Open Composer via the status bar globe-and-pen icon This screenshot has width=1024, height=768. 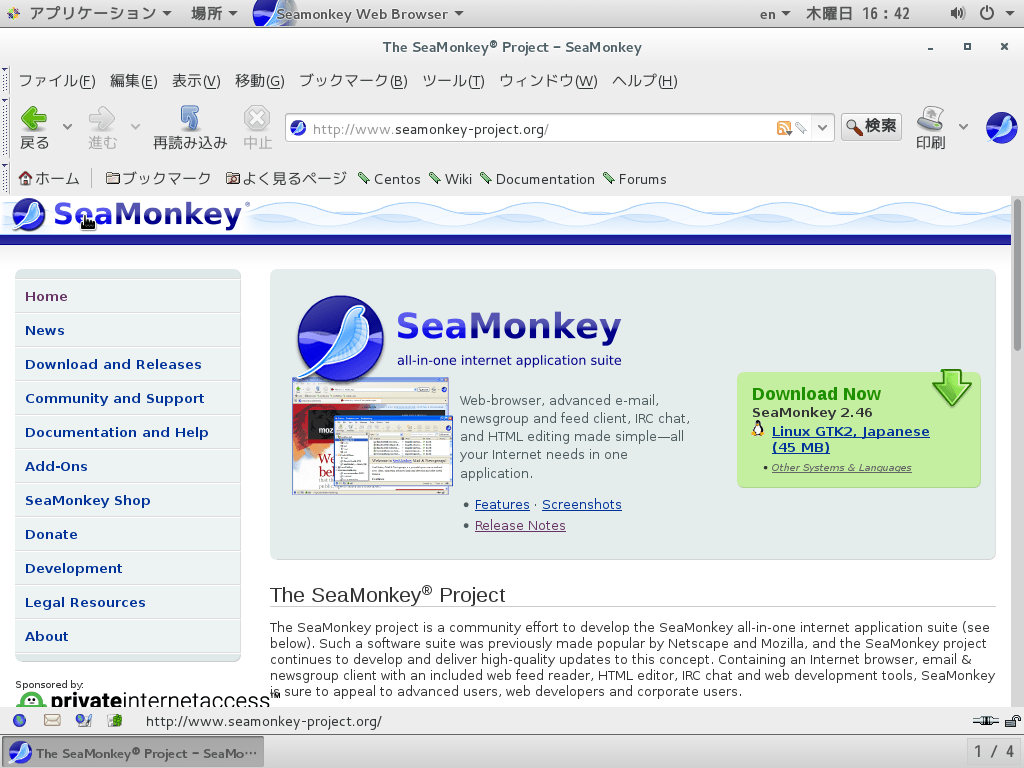(x=83, y=720)
